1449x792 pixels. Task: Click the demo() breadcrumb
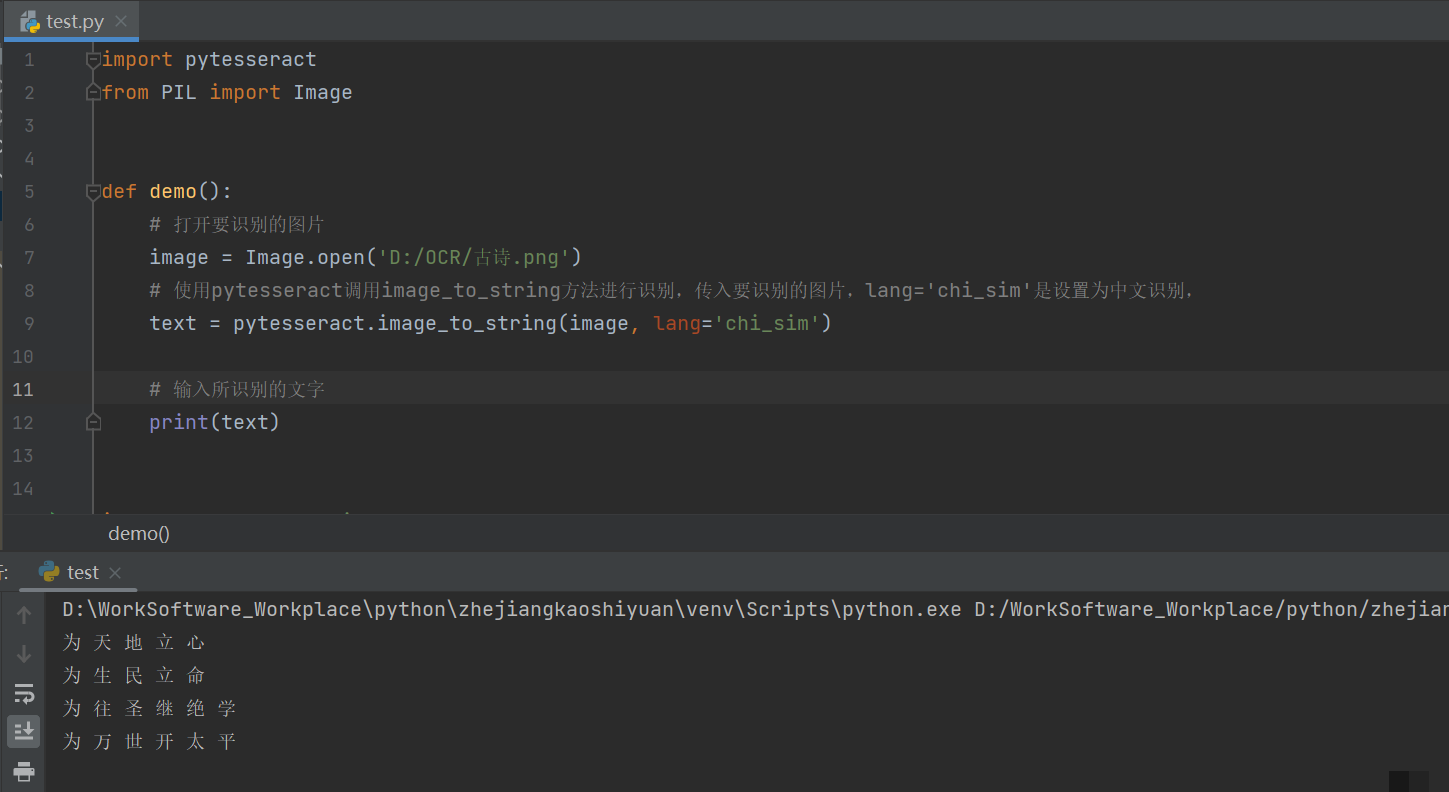click(x=139, y=534)
